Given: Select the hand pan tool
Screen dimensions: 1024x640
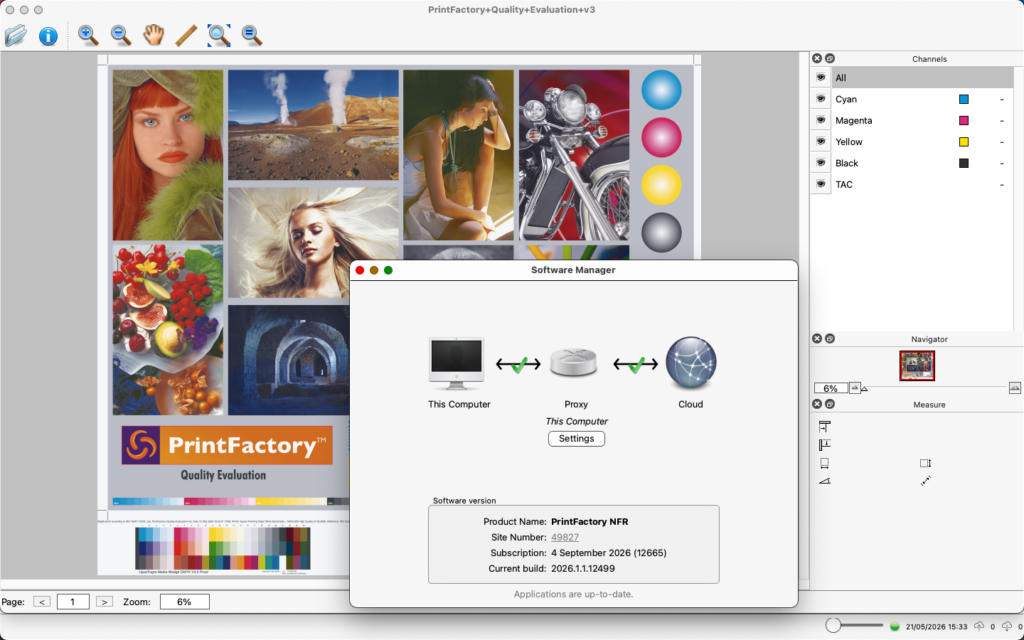Looking at the screenshot, I should point(153,35).
